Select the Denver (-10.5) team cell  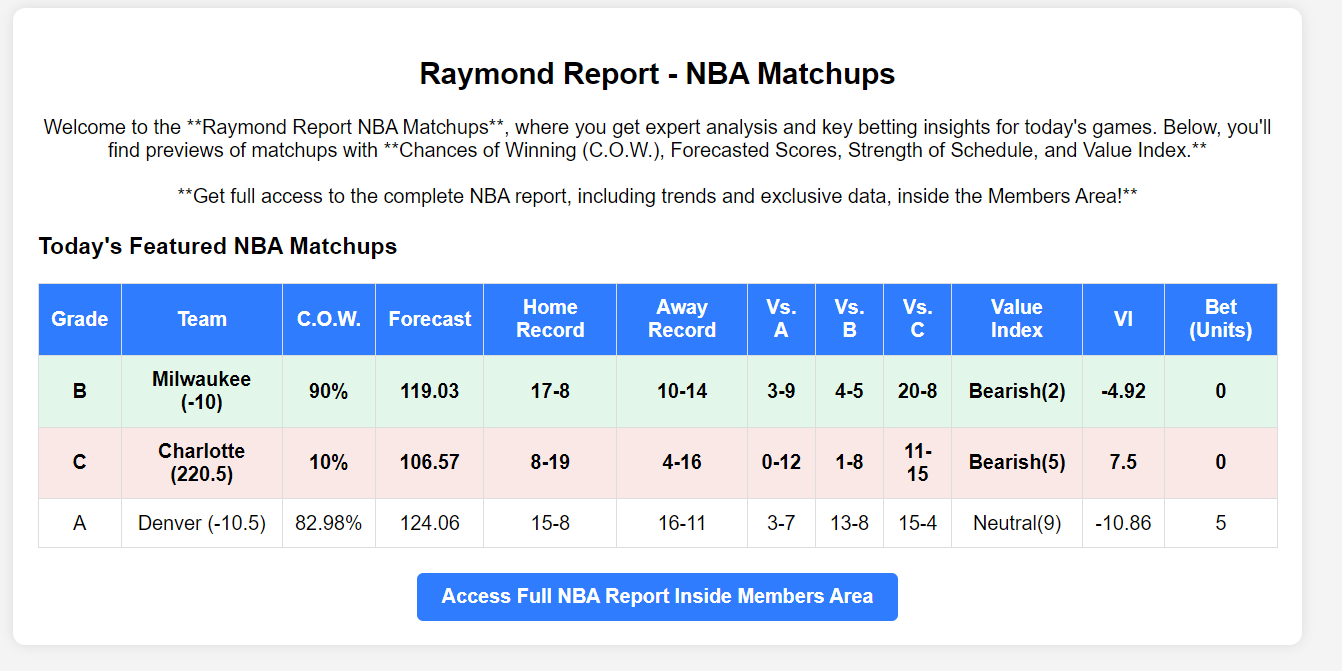[202, 523]
